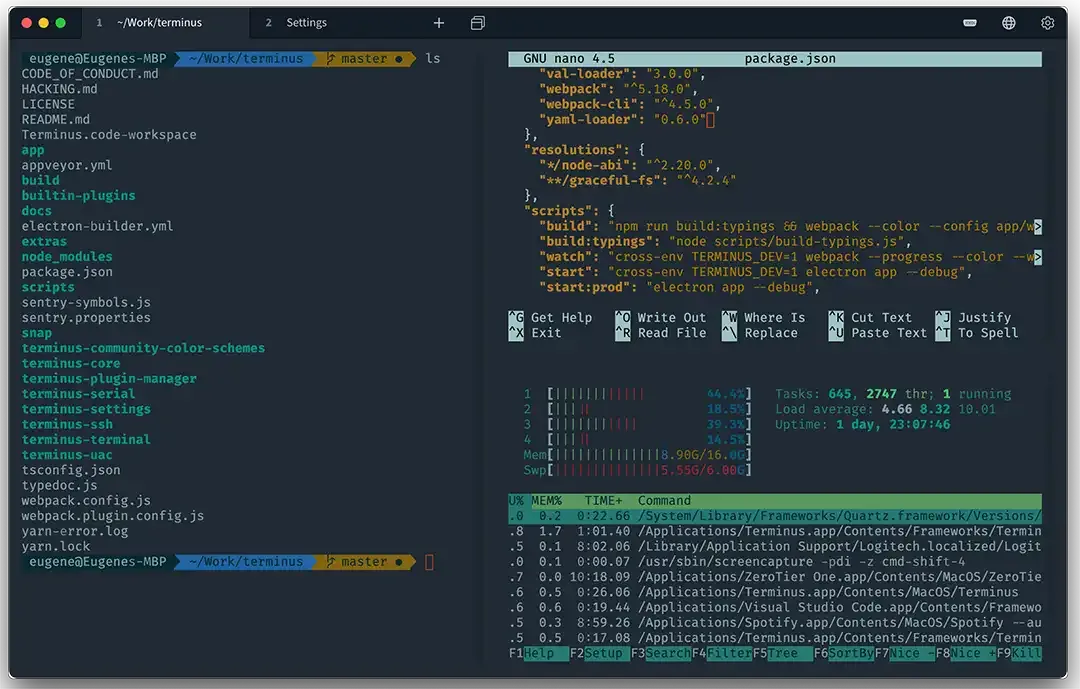Click the Get Help shortcut in nano
The width and height of the screenshot is (1080, 689).
(x=550, y=318)
